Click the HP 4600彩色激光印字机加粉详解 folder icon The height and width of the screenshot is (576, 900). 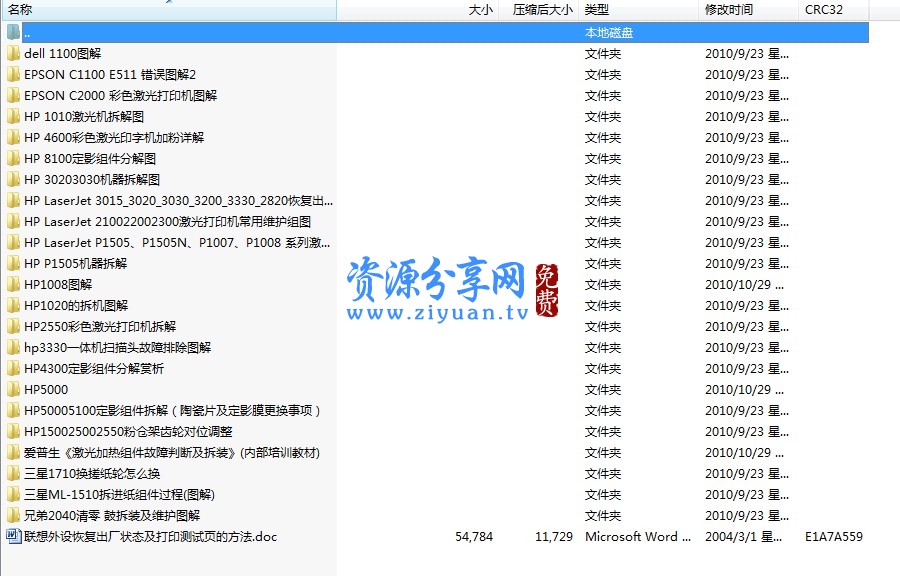(13, 137)
